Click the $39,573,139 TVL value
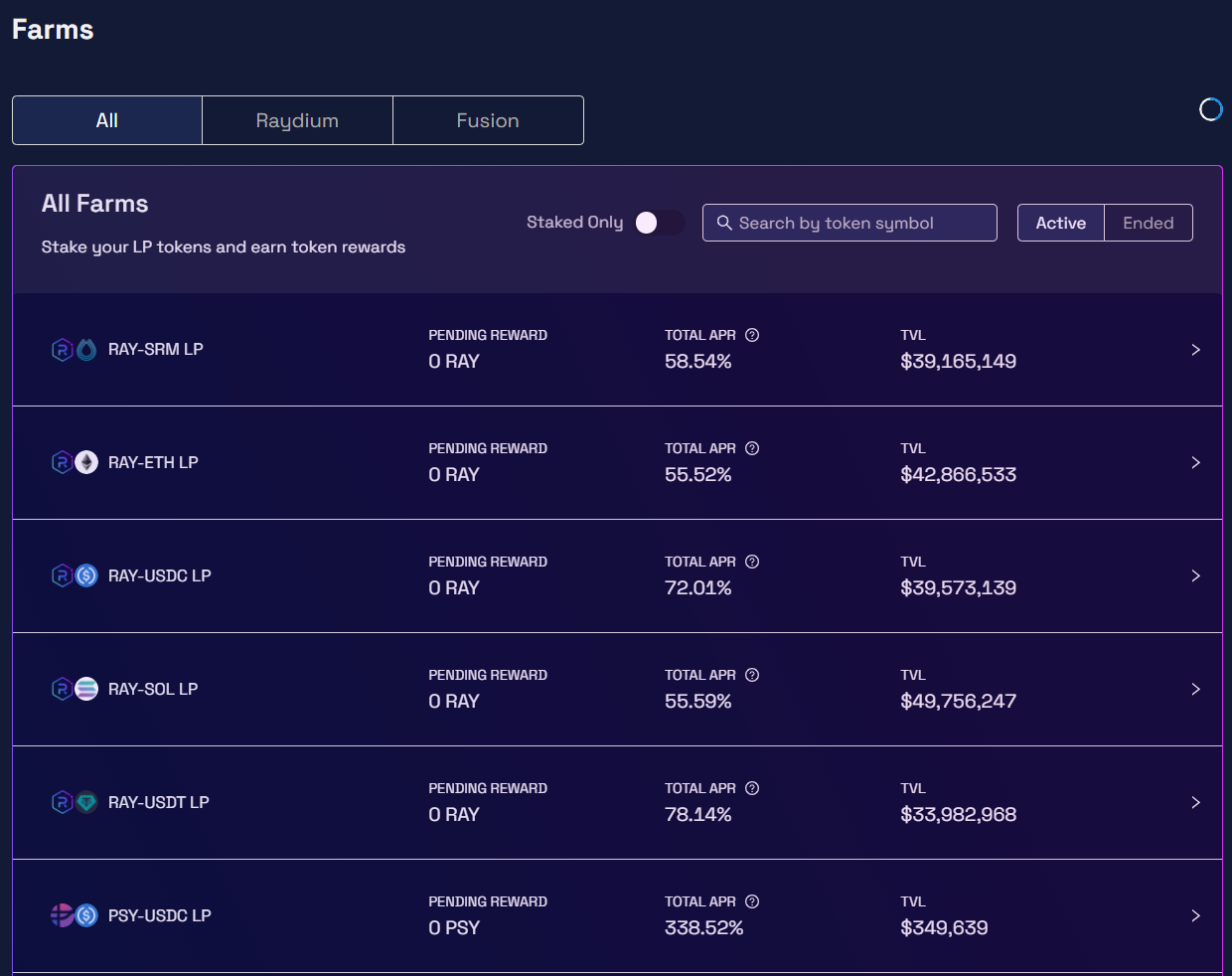Screen dimensions: 1232x976 click(959, 588)
